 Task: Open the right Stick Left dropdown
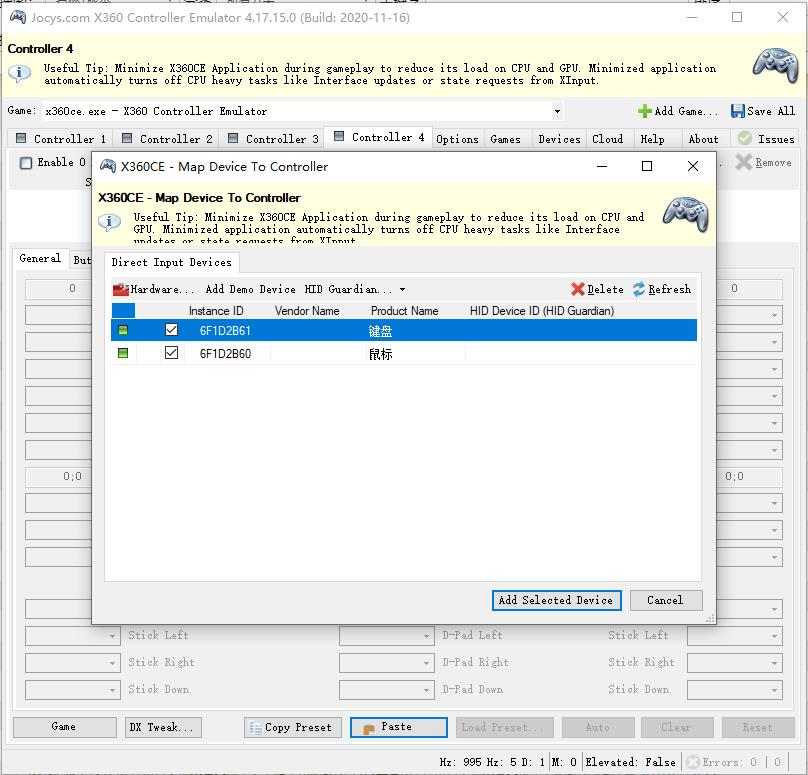(x=774, y=636)
